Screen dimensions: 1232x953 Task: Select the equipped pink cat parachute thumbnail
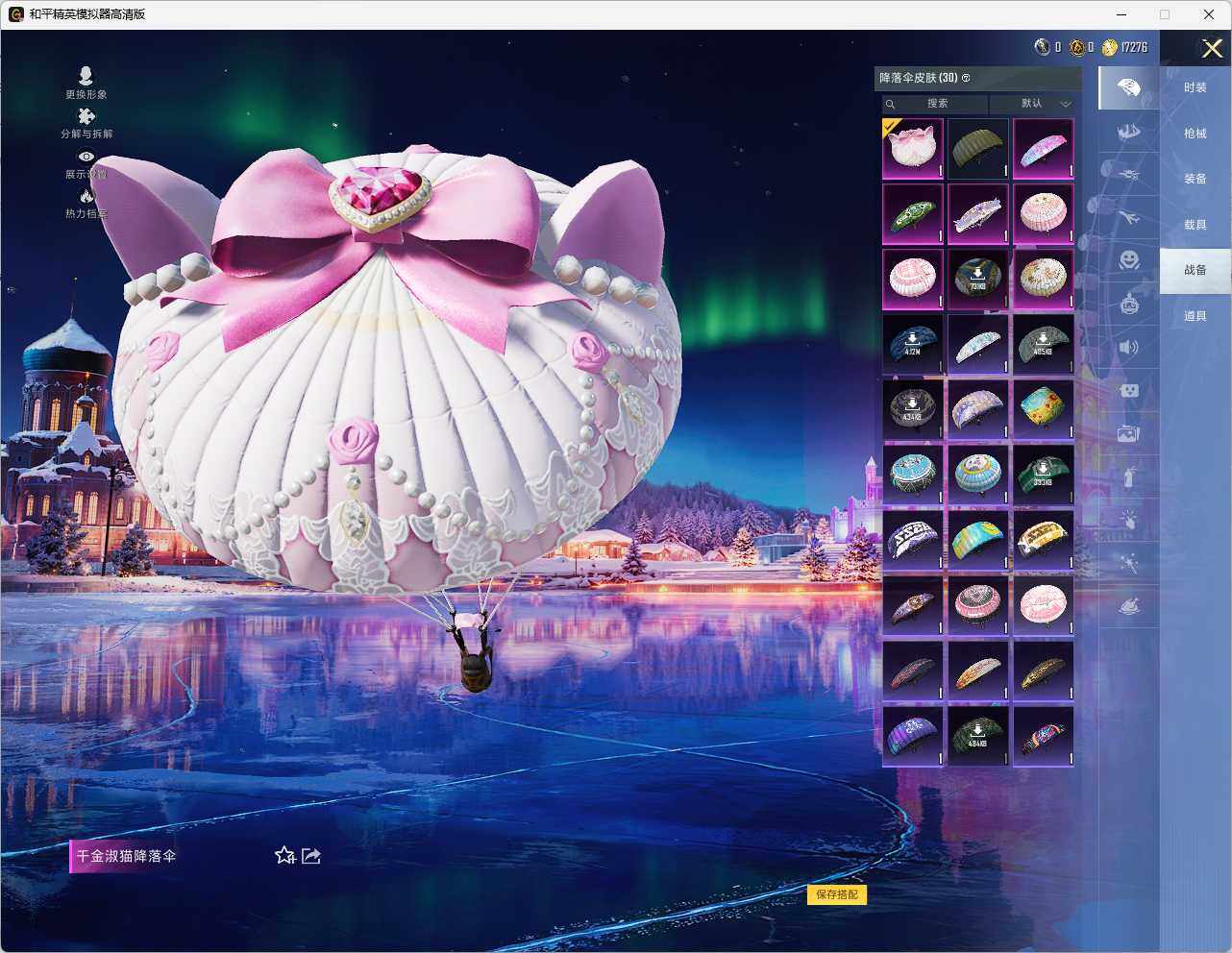click(913, 148)
